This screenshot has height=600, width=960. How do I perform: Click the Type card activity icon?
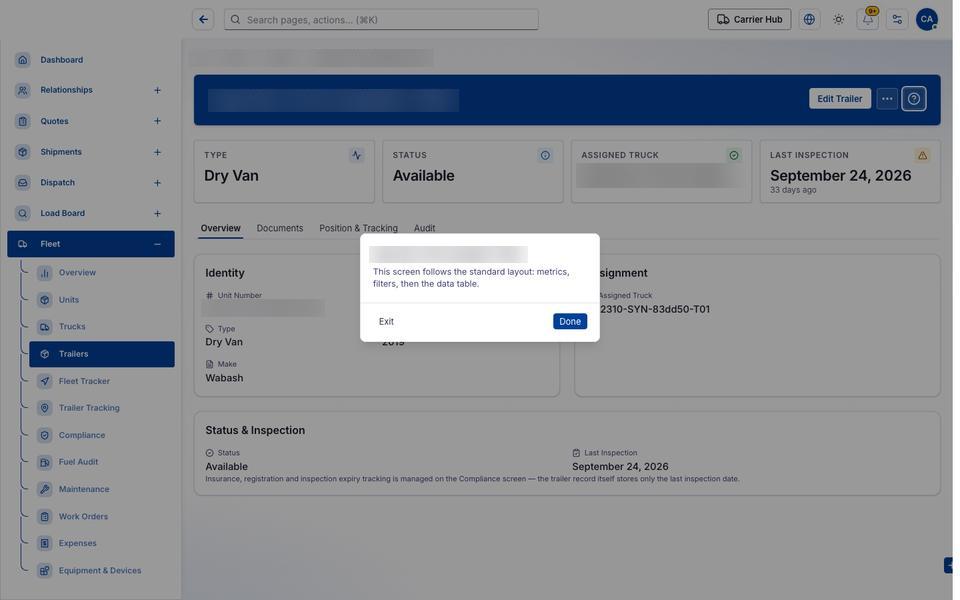pos(356,156)
